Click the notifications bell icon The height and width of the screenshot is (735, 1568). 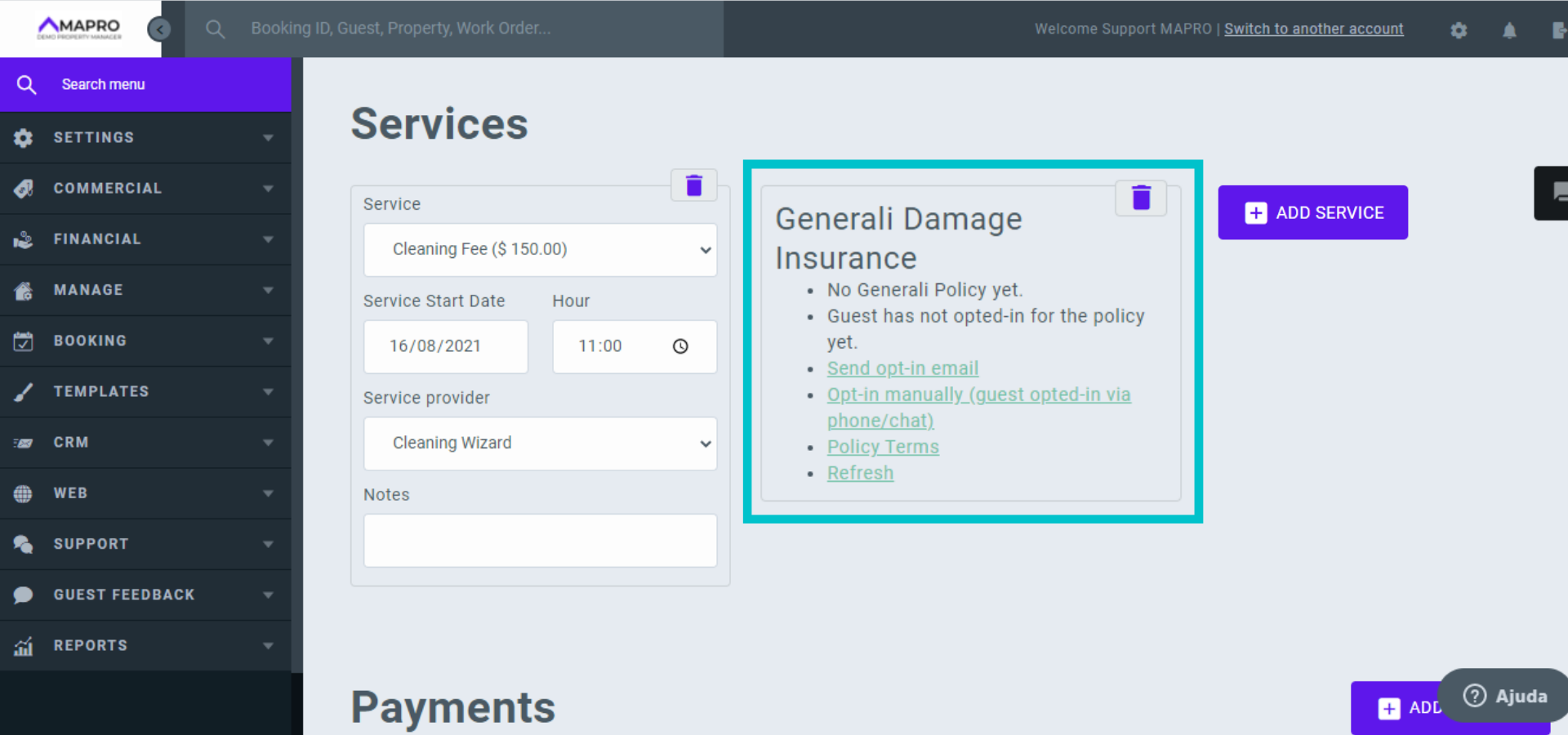[1509, 29]
